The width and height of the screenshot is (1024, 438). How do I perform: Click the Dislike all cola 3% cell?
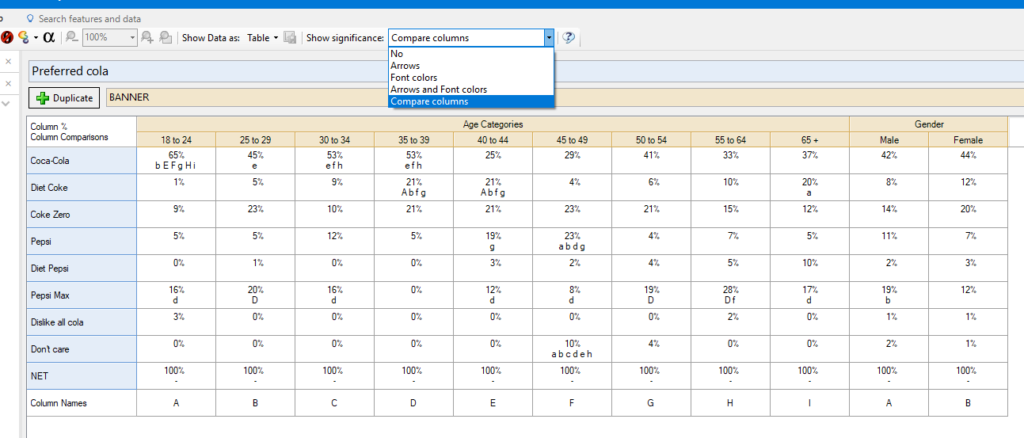click(176, 322)
